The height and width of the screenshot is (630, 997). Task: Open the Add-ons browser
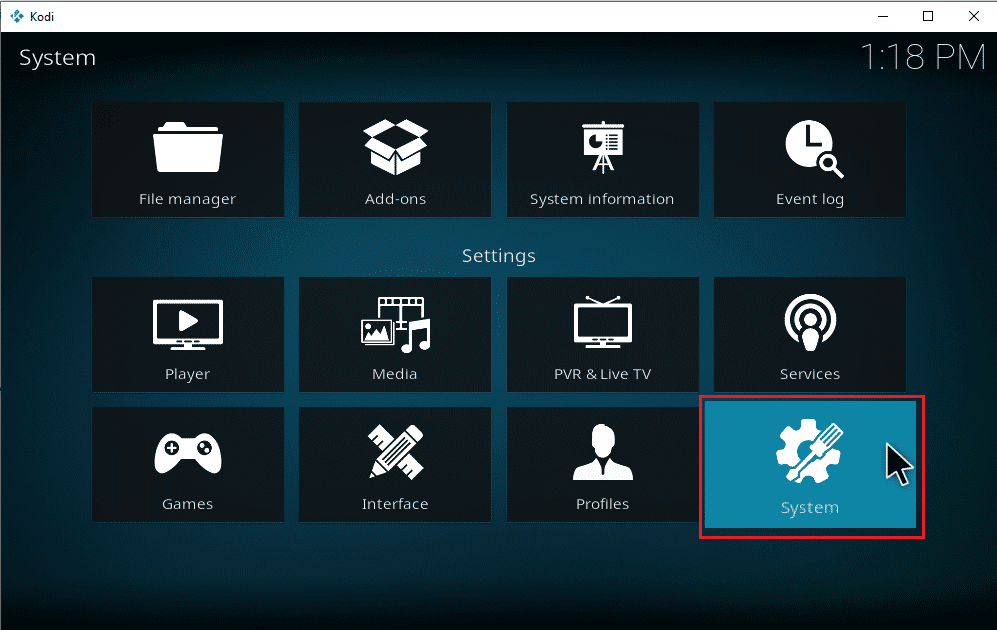point(394,159)
